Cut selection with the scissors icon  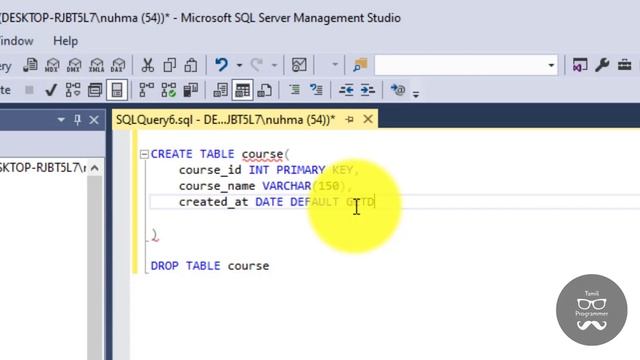tap(147, 65)
